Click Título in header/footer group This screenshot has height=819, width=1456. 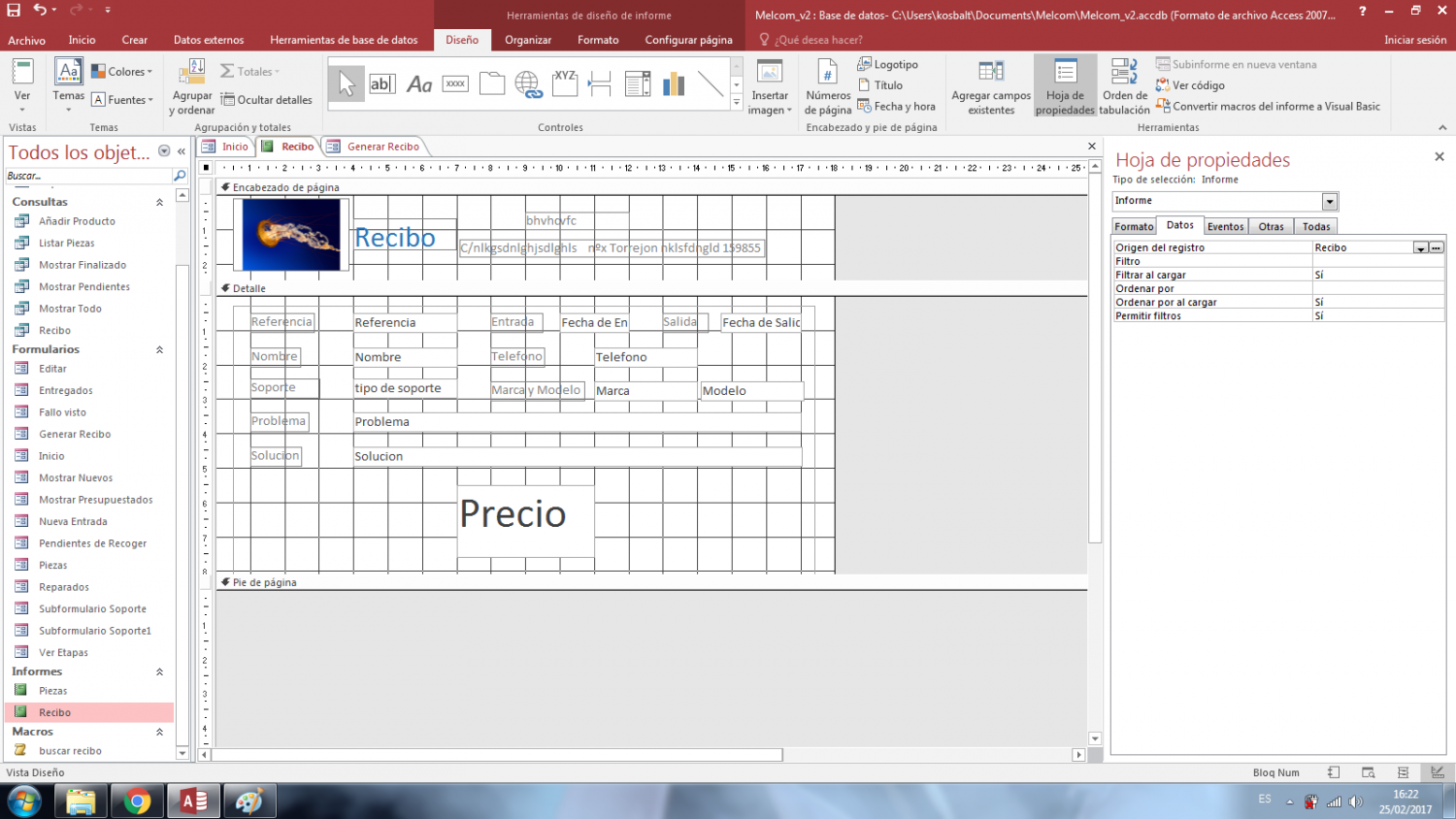click(879, 85)
